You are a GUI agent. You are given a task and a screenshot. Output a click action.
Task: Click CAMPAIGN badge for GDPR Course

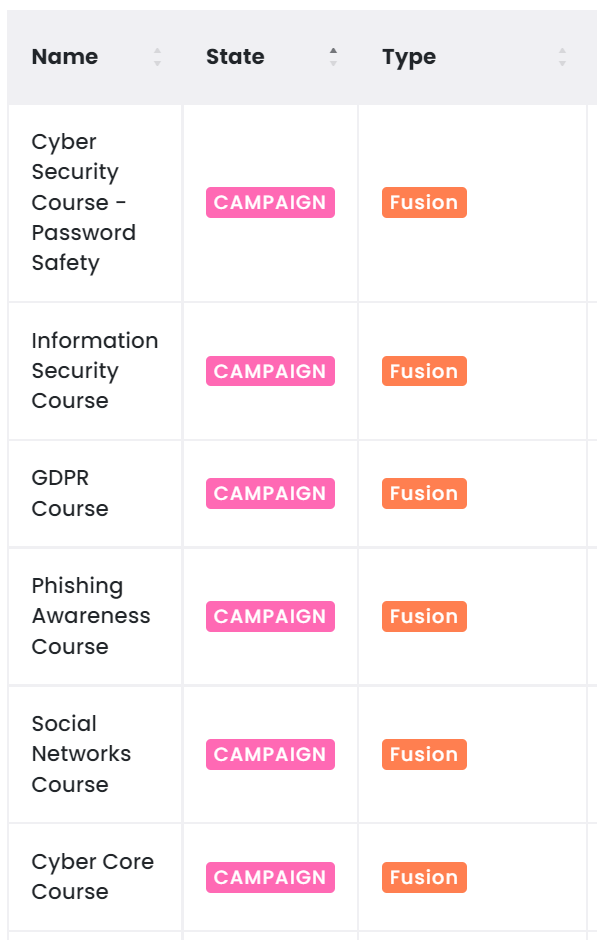[270, 493]
